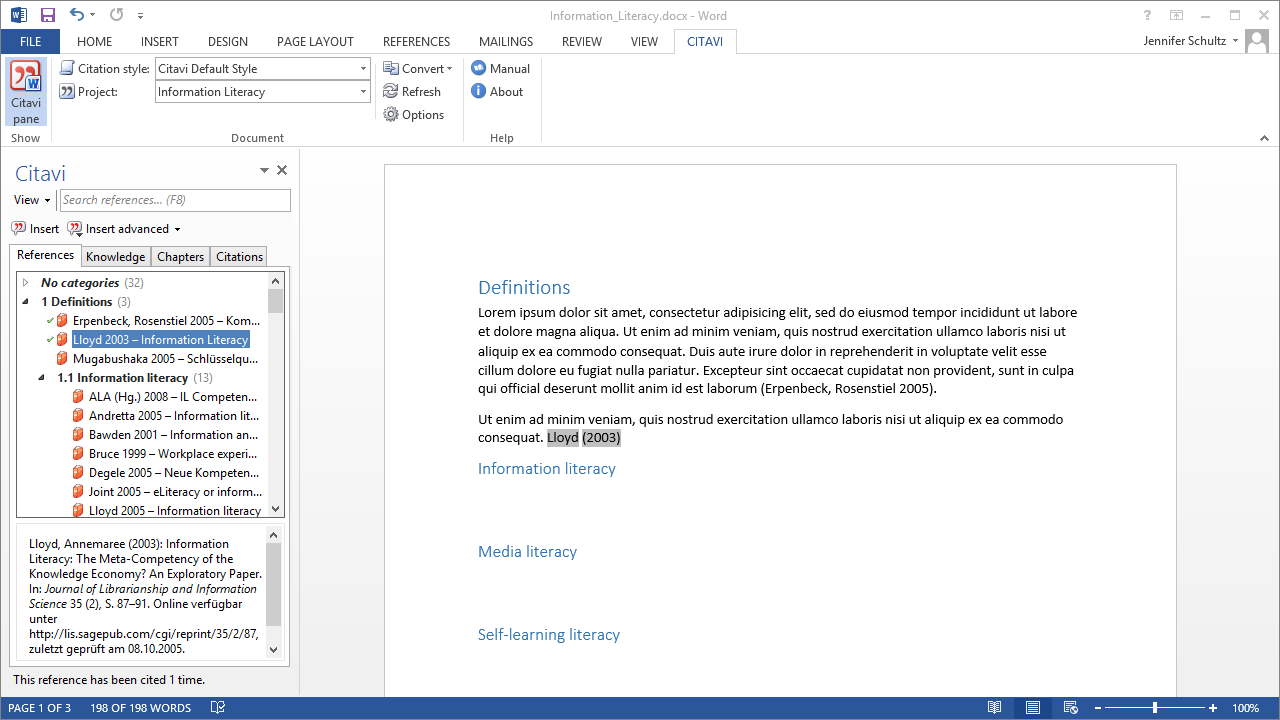This screenshot has width=1280, height=720.
Task: Click the Word Help question mark icon
Action: 1147,15
